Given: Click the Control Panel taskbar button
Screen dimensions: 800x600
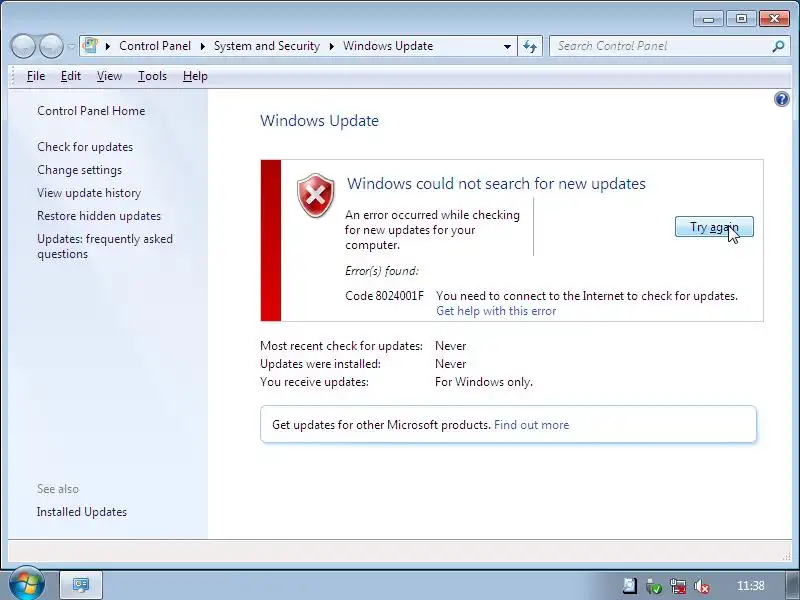Looking at the screenshot, I should [81, 585].
